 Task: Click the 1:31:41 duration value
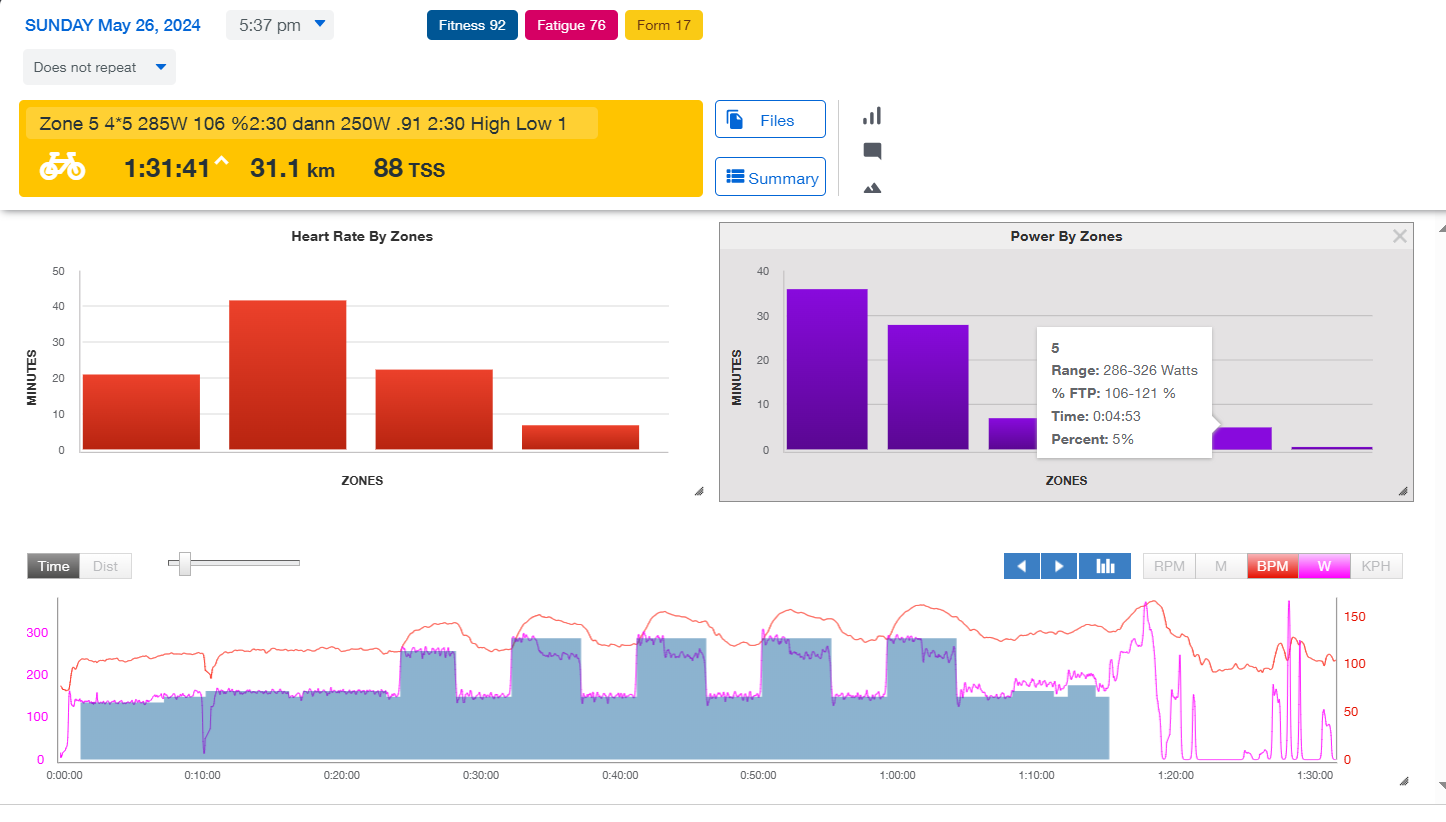click(167, 168)
